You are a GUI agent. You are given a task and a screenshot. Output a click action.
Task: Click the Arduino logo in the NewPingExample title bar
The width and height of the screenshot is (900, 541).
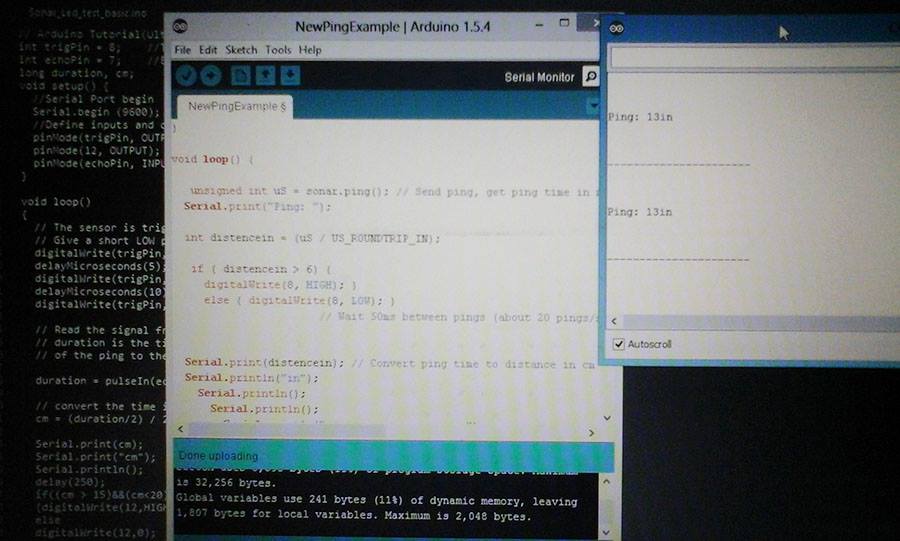[180, 26]
